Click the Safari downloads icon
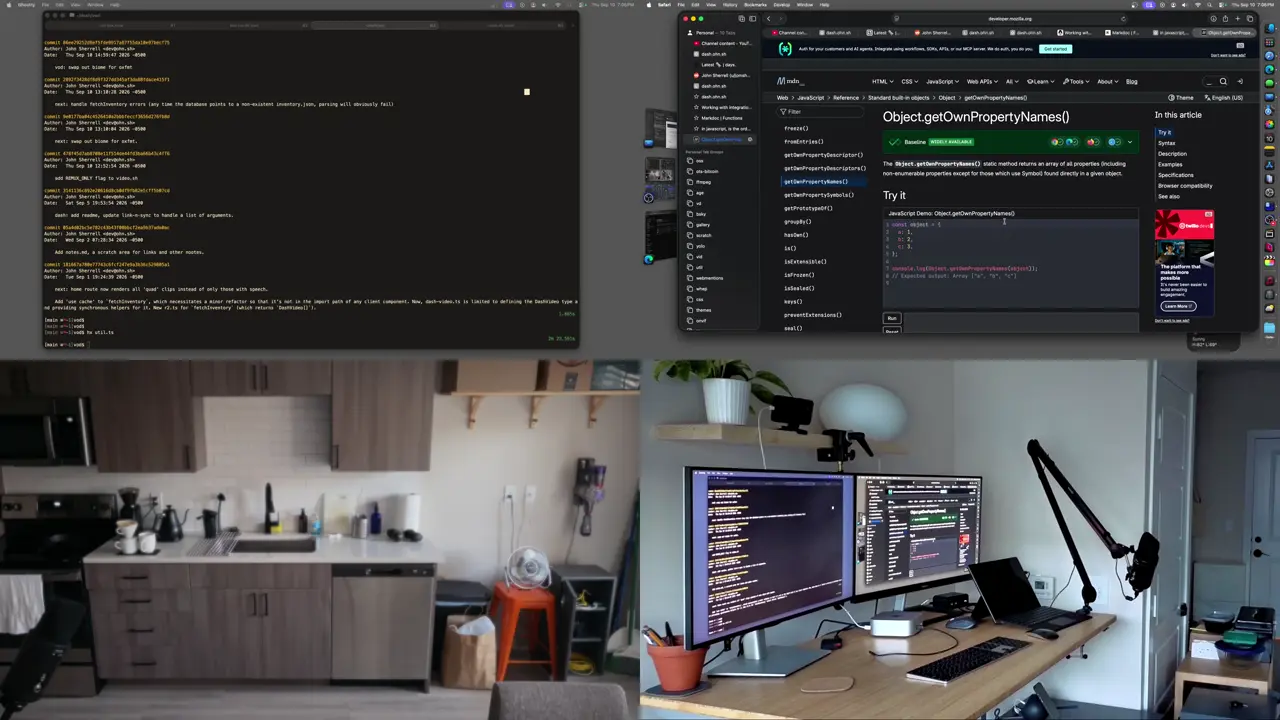This screenshot has width=1280, height=720. 1213,18
